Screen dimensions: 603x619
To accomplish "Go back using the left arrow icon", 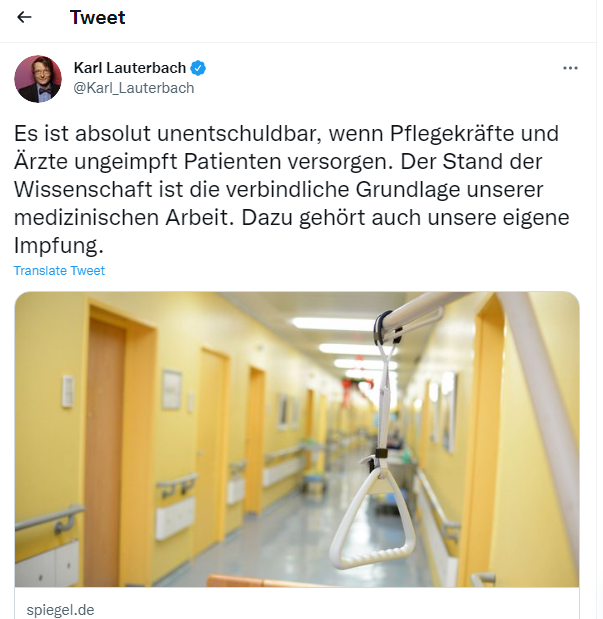I will coord(24,17).
